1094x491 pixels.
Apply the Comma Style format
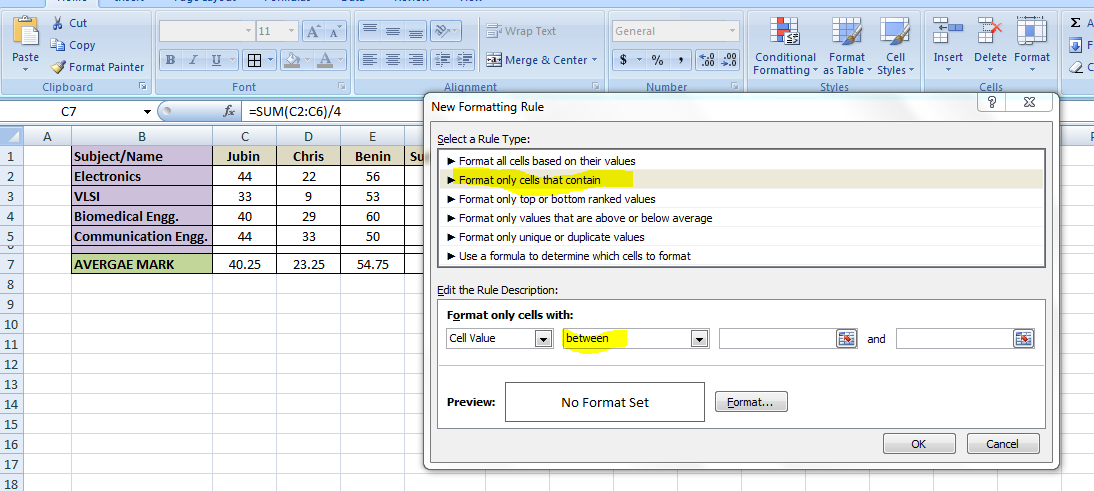click(x=680, y=60)
